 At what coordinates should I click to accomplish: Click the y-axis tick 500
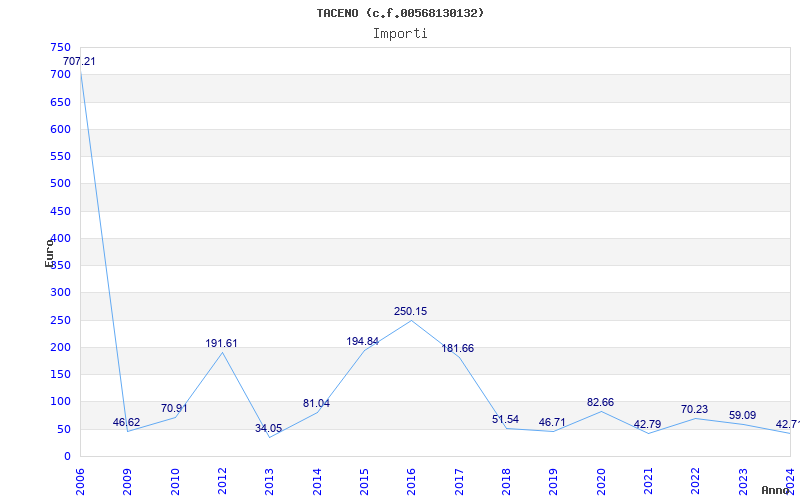60,184
